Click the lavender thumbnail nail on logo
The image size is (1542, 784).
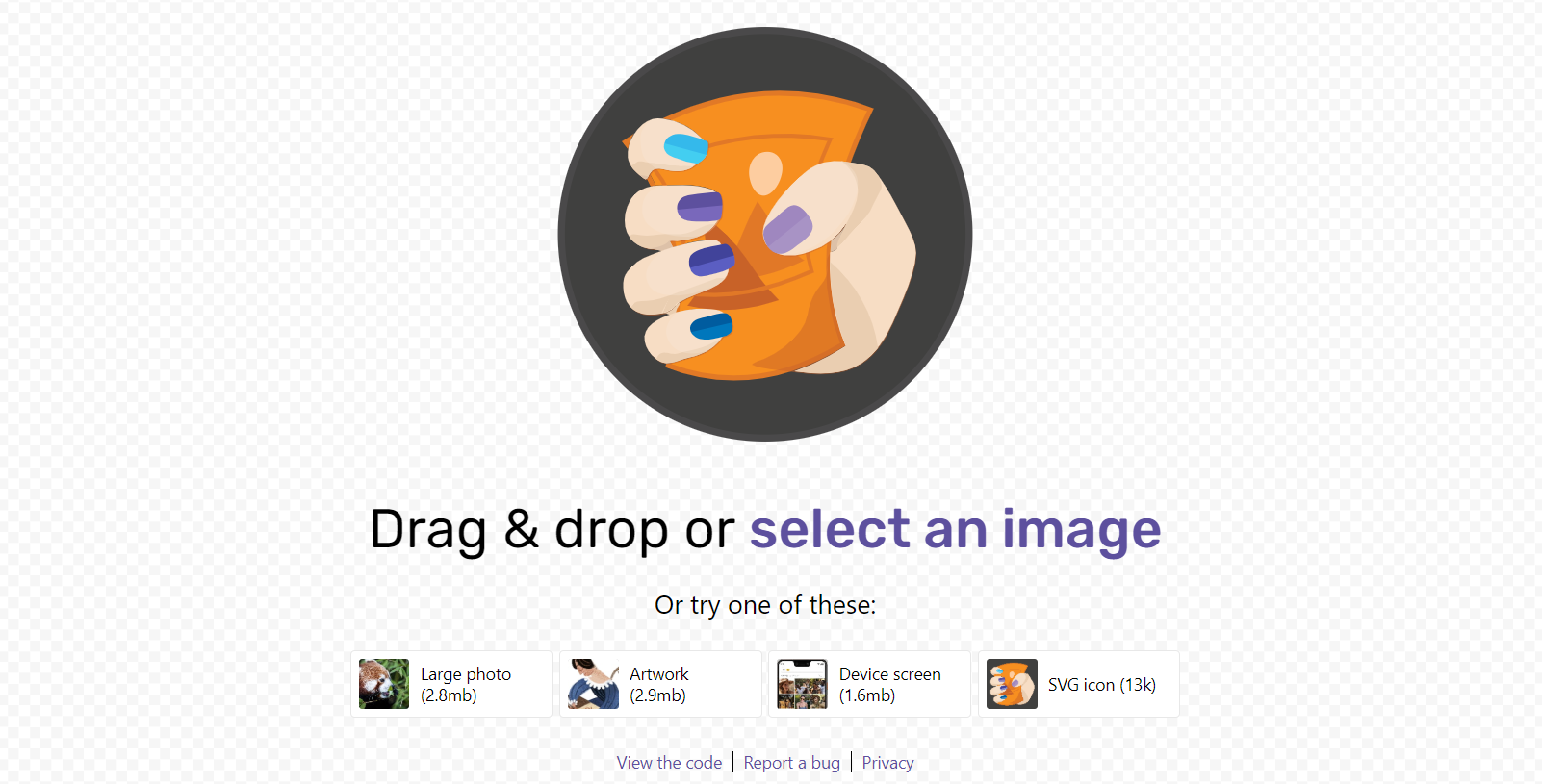[x=788, y=229]
